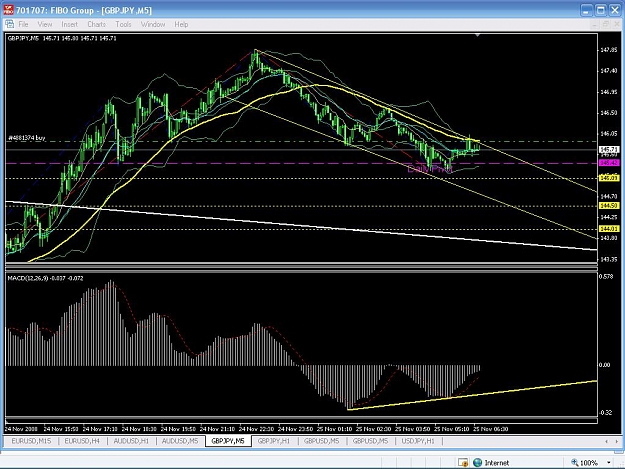Switch to the EURUSD,H4 chart tab
This screenshot has width=625, height=469.
pyautogui.click(x=82, y=441)
